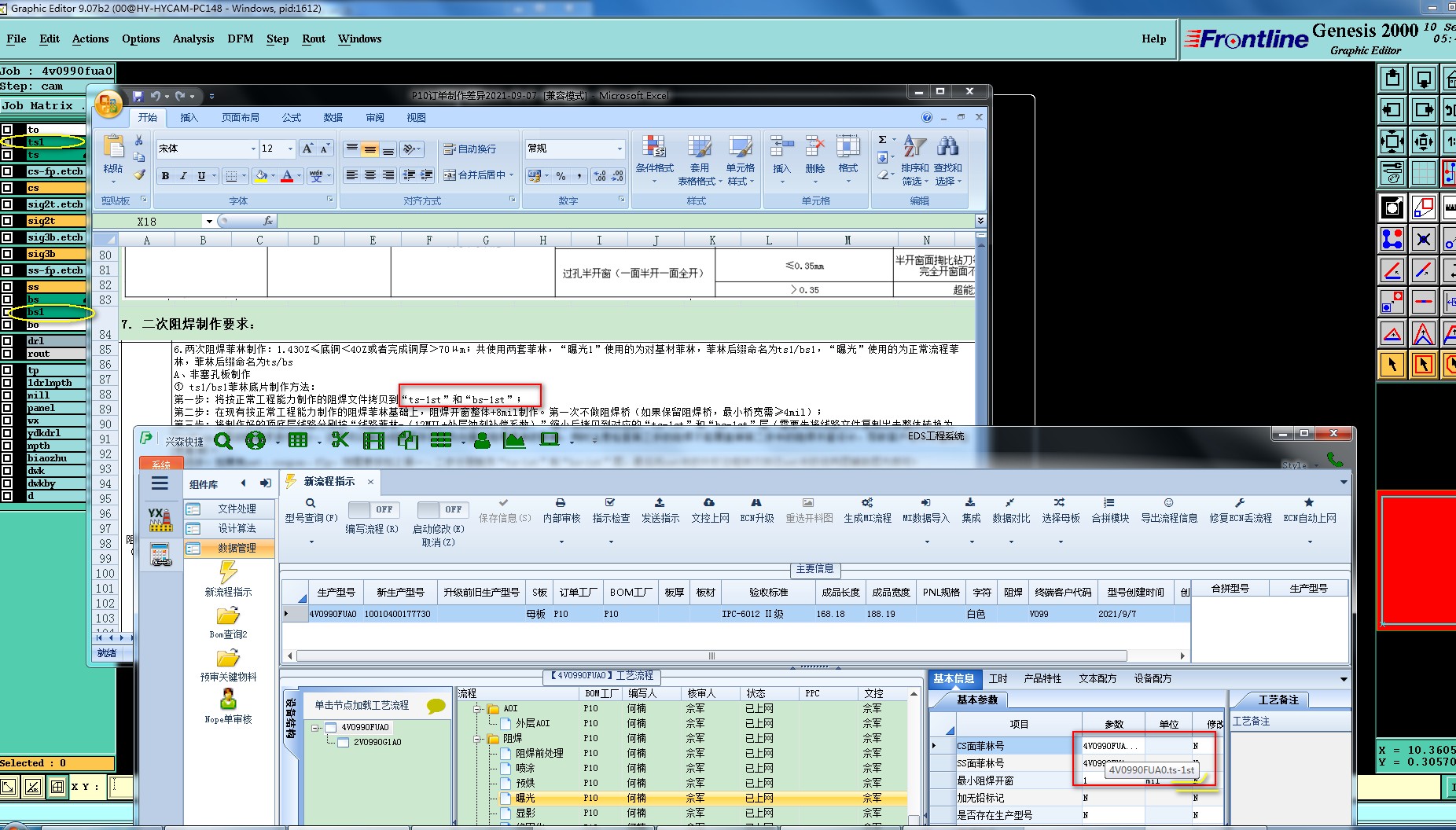Toggle checkbox beside drl layer
Viewport: 1456px width, 830px height.
7,341
